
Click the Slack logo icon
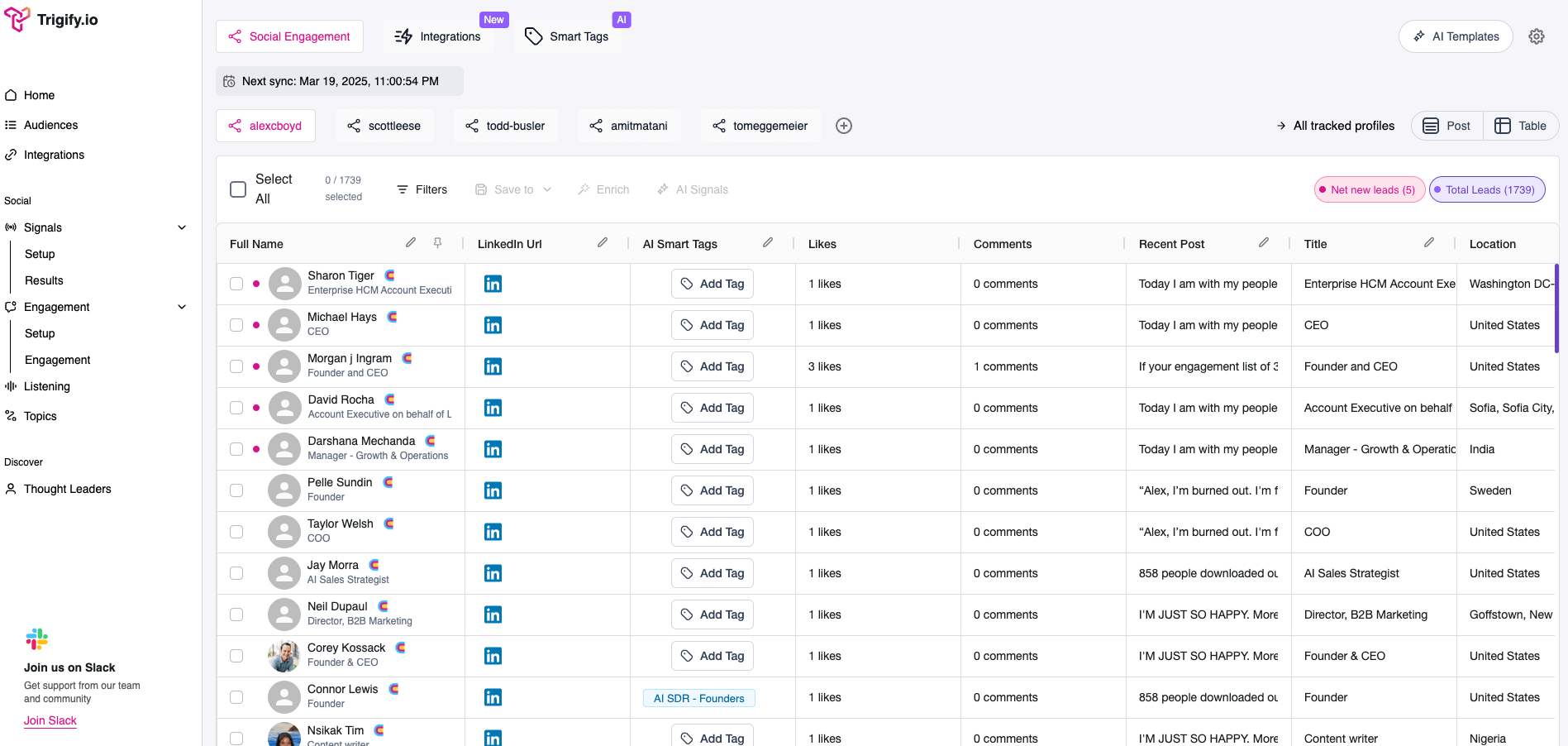click(36, 639)
